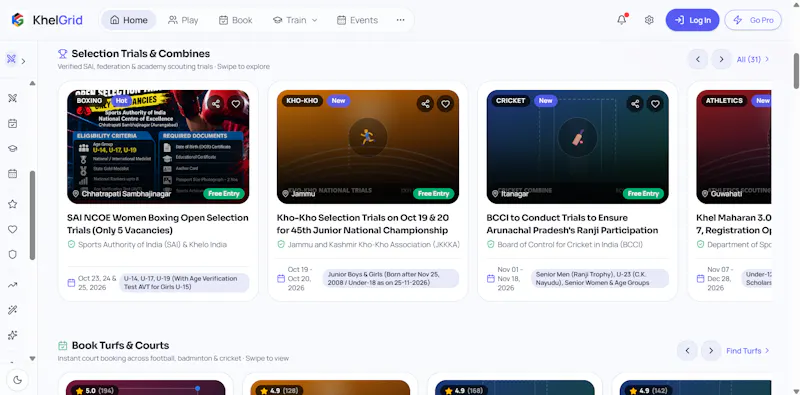
Task: Click Free Entry badge on Jammu card
Action: 433,193
